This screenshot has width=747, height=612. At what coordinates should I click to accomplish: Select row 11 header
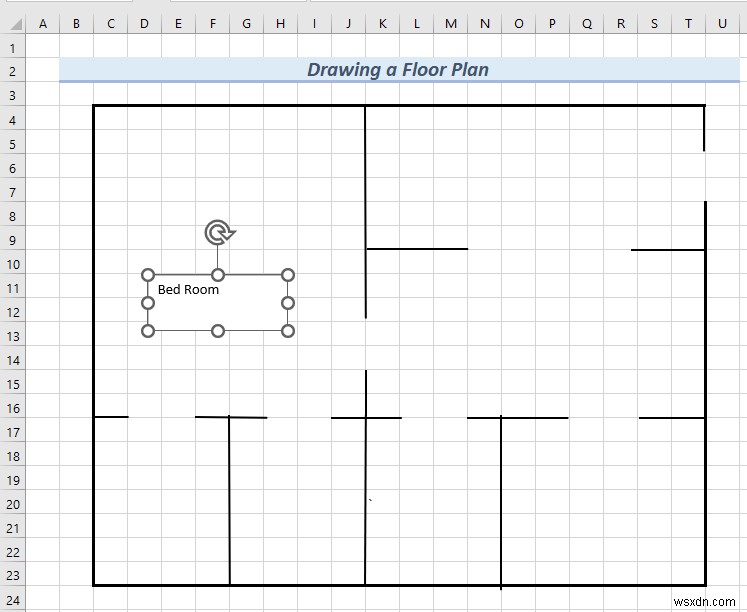click(x=12, y=288)
